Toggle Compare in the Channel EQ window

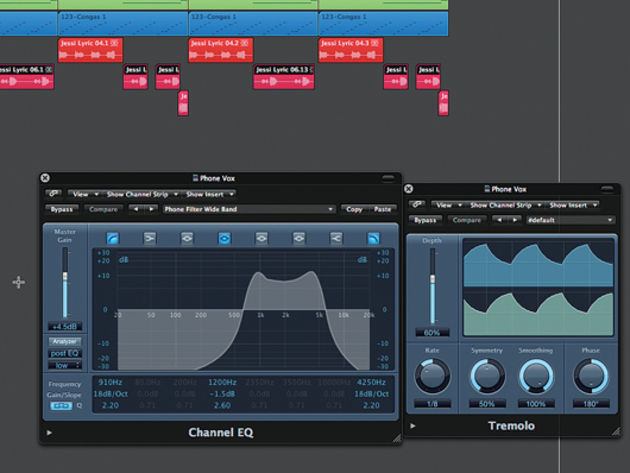[103, 209]
